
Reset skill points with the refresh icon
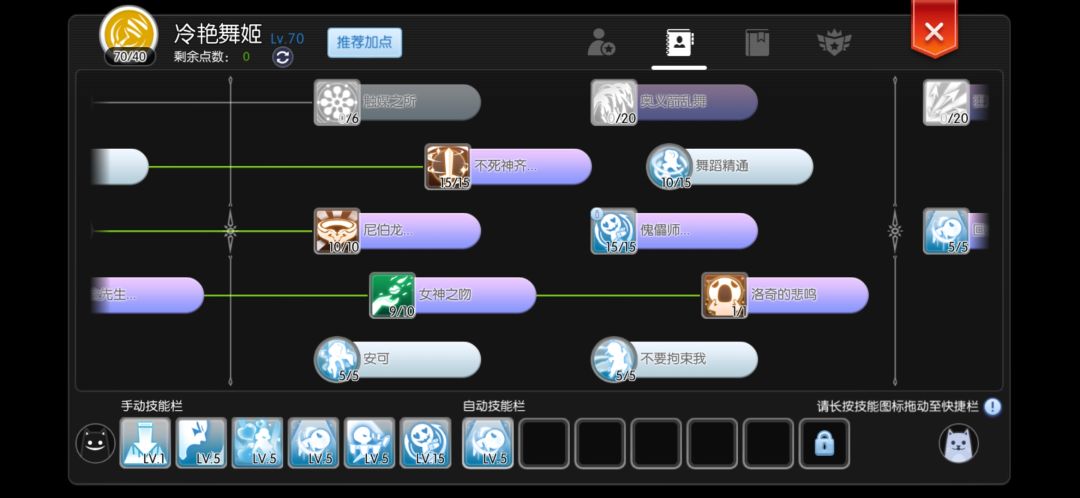tap(282, 57)
